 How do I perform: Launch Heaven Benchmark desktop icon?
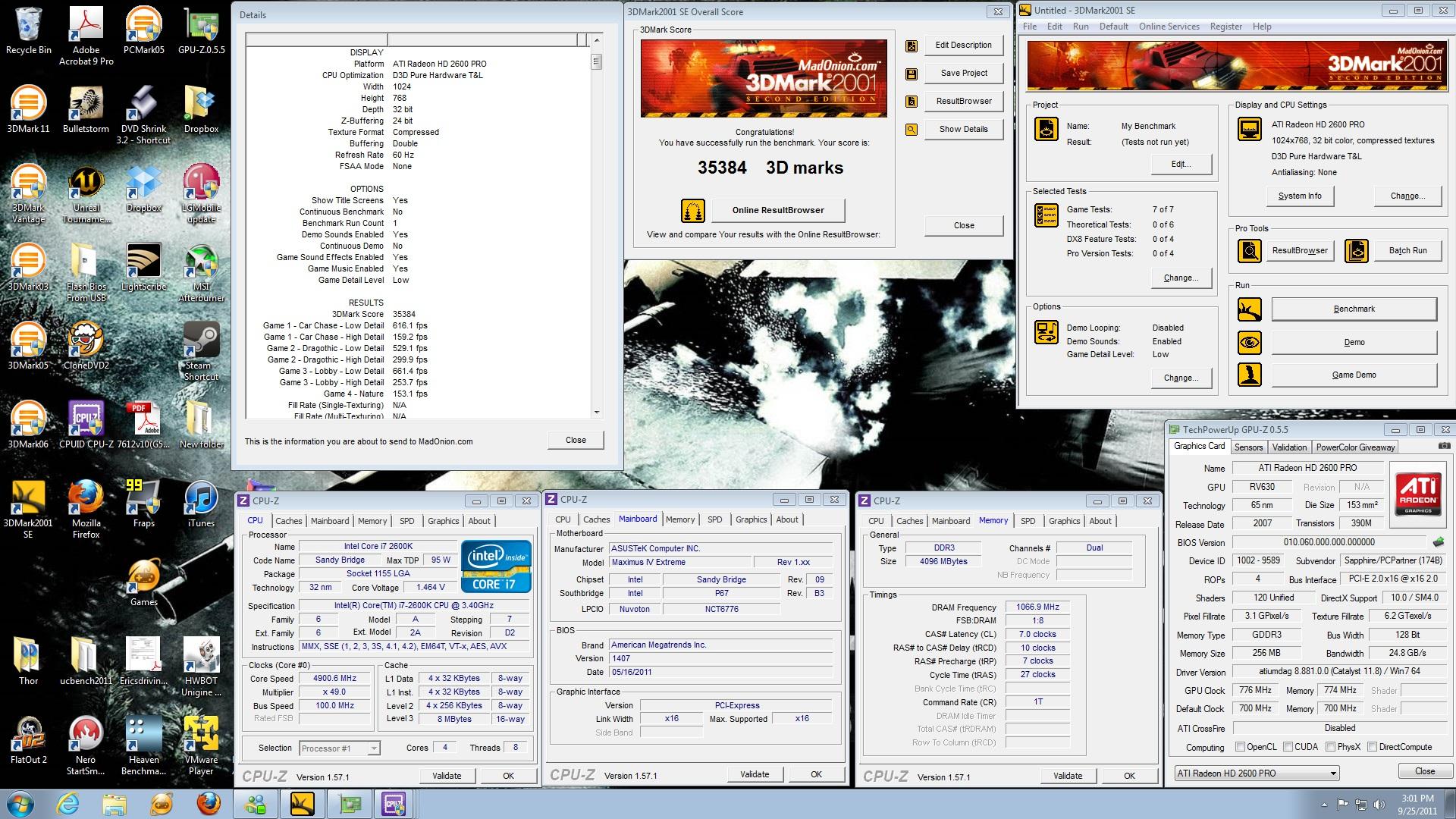coord(143,745)
